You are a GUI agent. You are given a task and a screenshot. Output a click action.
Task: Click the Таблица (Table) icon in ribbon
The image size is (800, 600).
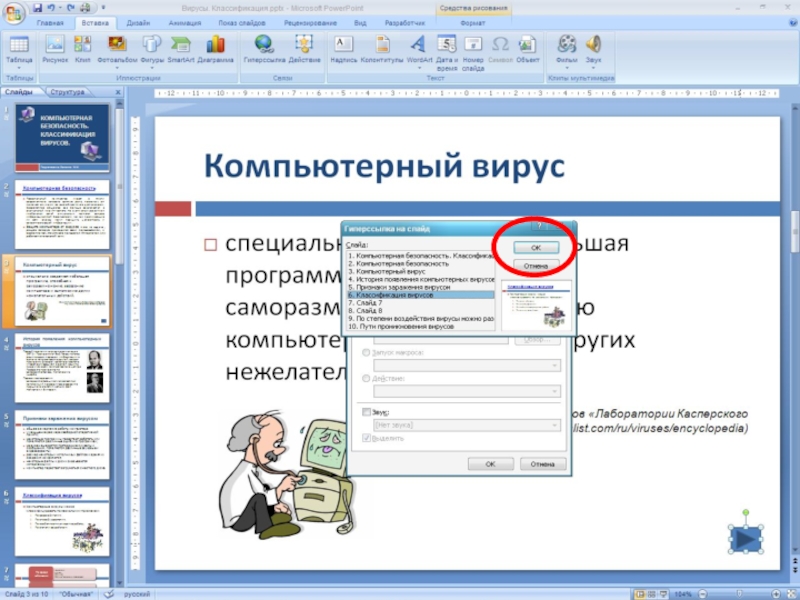[x=19, y=45]
